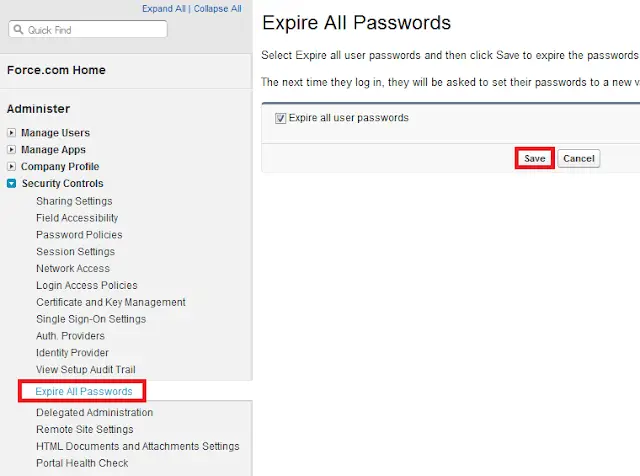This screenshot has height=476, width=640.
Task: Click the Quick Find magnifier icon
Action: pyautogui.click(x=18, y=29)
